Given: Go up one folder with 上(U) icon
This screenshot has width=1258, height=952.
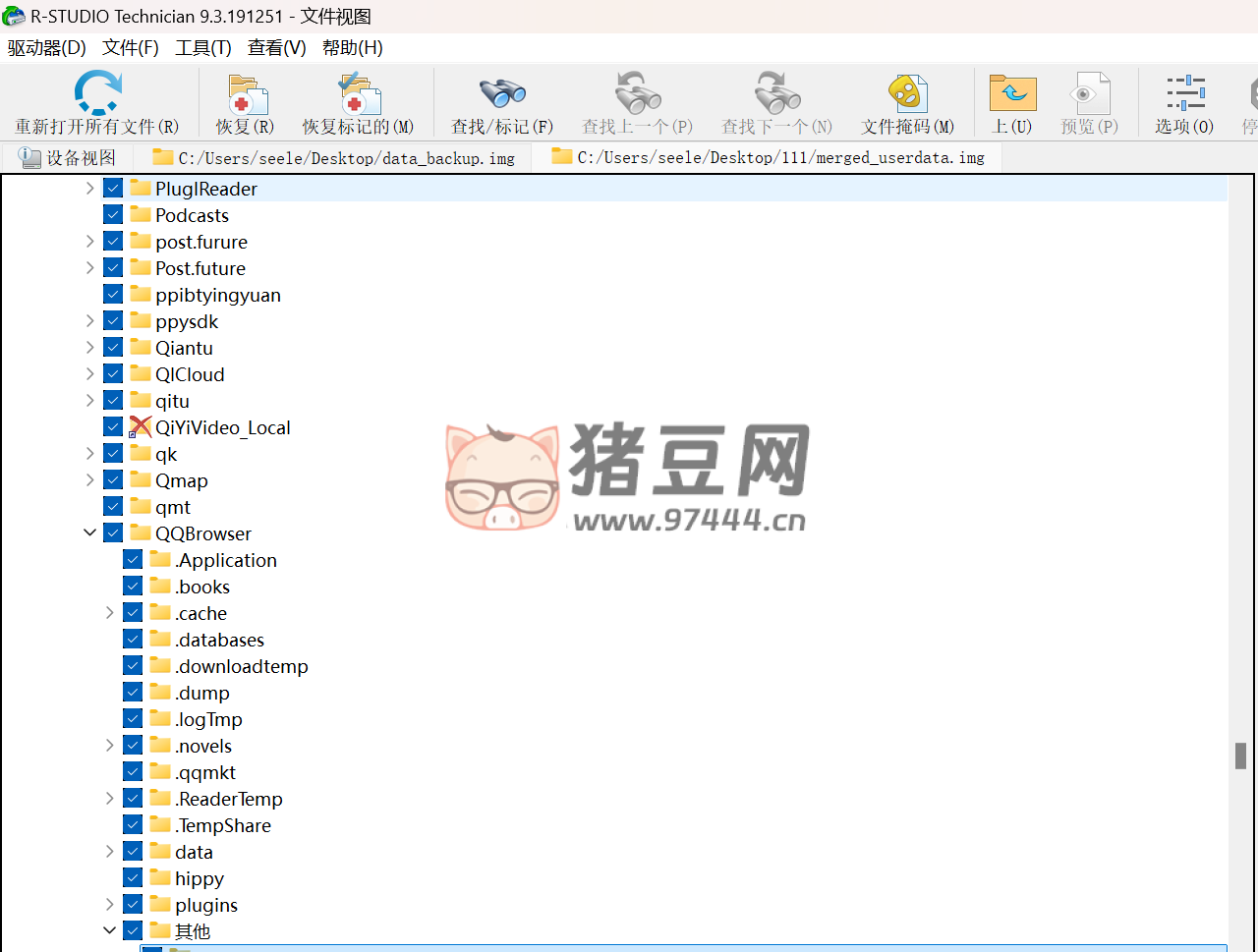Looking at the screenshot, I should [1011, 95].
